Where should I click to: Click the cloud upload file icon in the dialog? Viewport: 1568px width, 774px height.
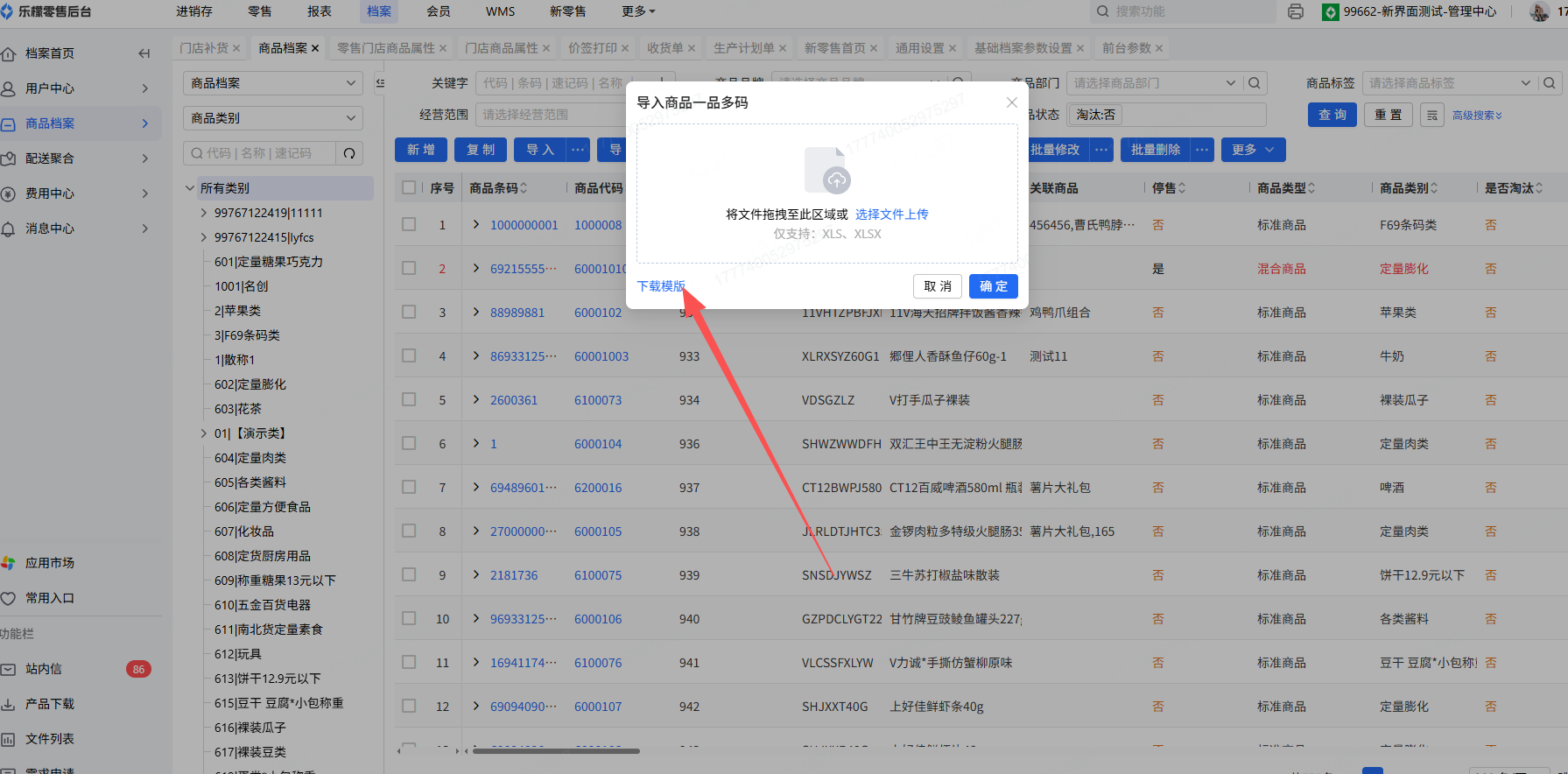coord(827,170)
